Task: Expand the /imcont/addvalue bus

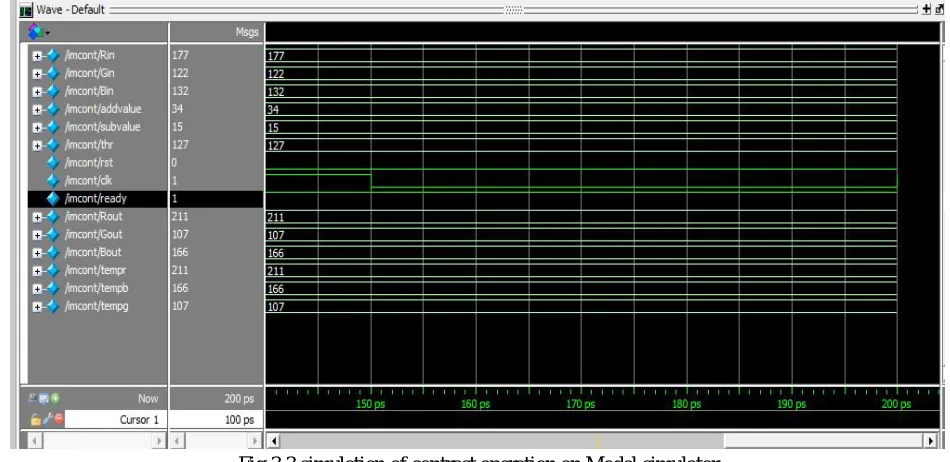Action: tap(37, 110)
